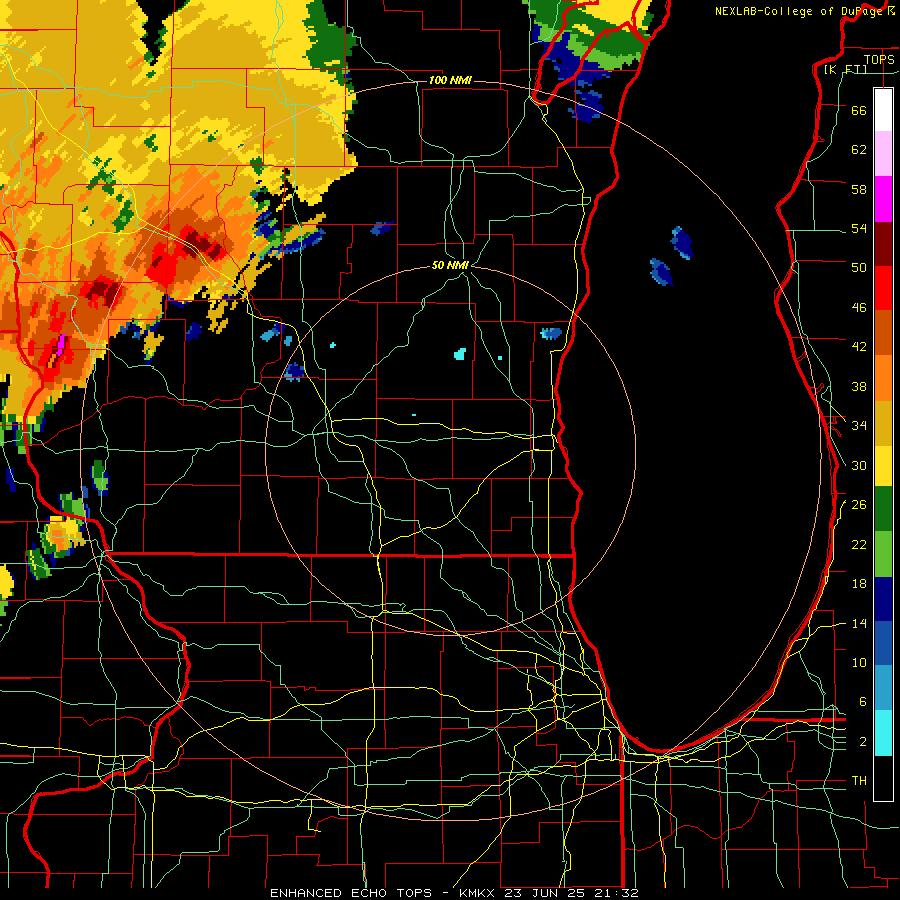Click the TH legend label
900x900 pixels.
pyautogui.click(x=859, y=781)
